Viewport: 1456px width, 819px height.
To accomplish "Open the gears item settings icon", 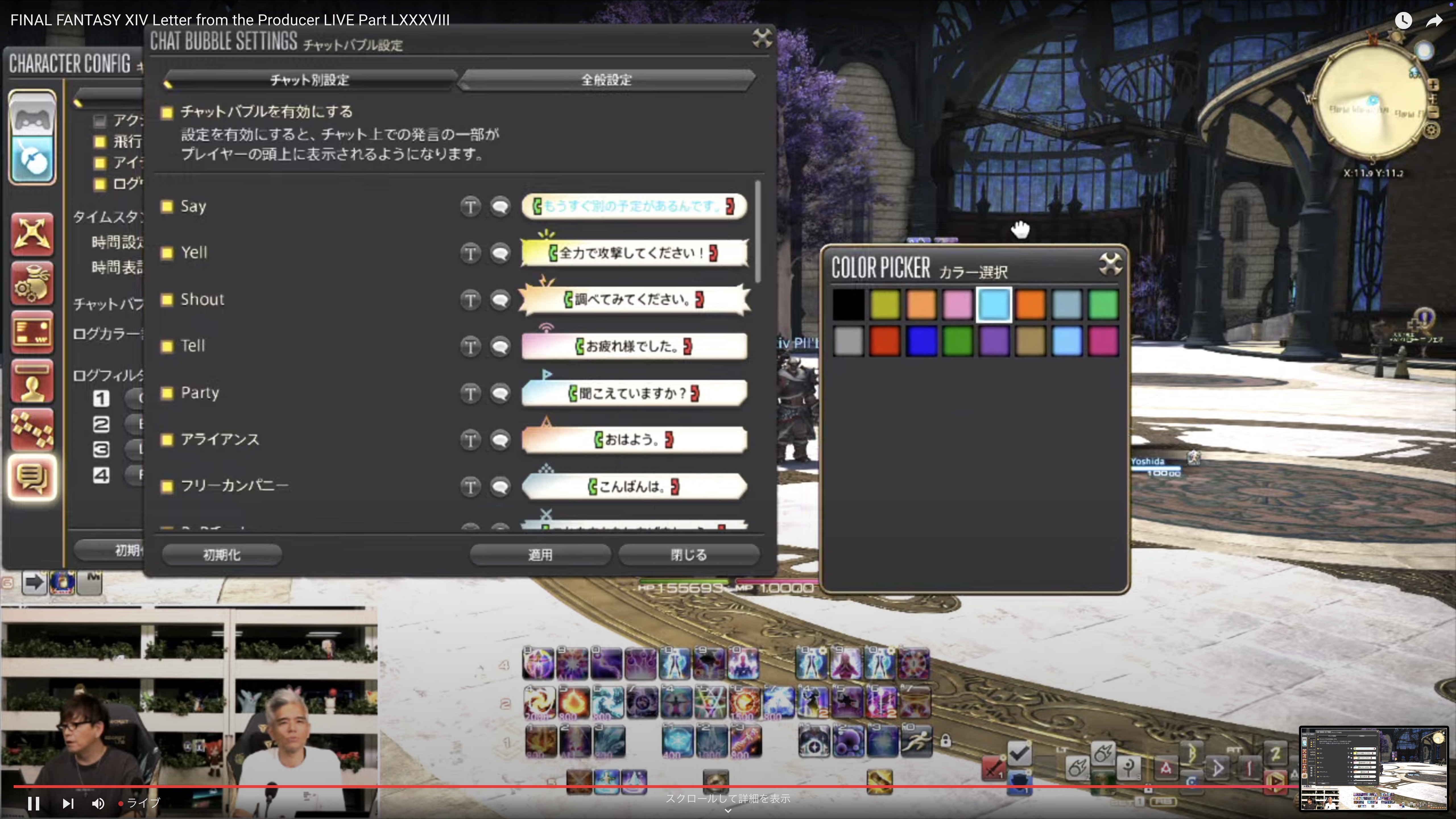I will [32, 283].
